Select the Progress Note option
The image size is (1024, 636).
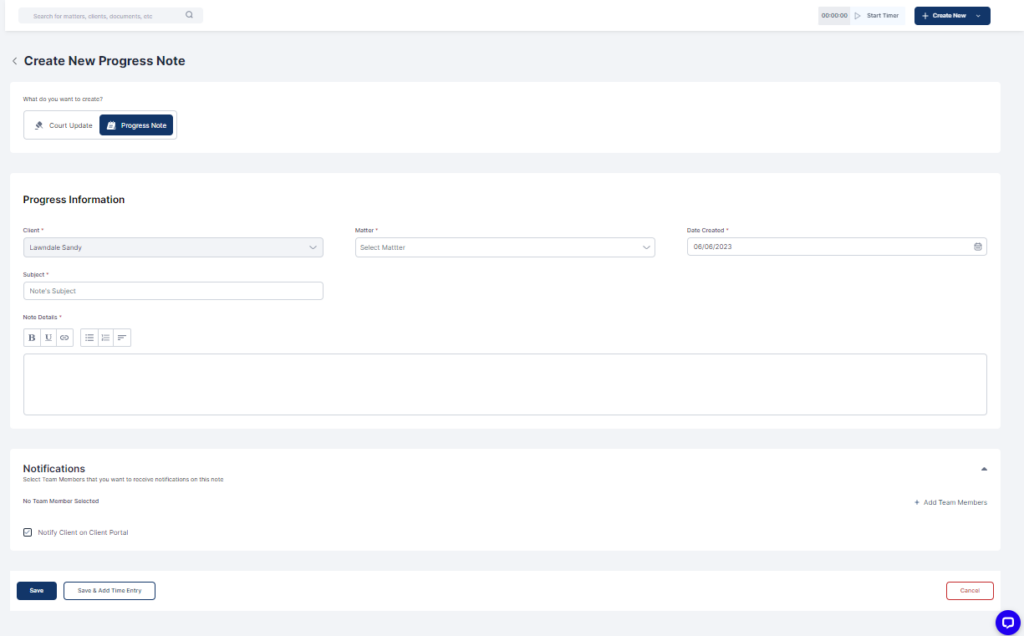pos(136,125)
